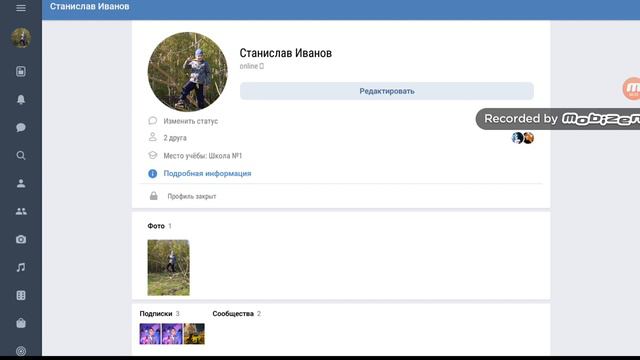Open the news feed sidebar icon
The width and height of the screenshot is (640, 360).
pos(21,71)
